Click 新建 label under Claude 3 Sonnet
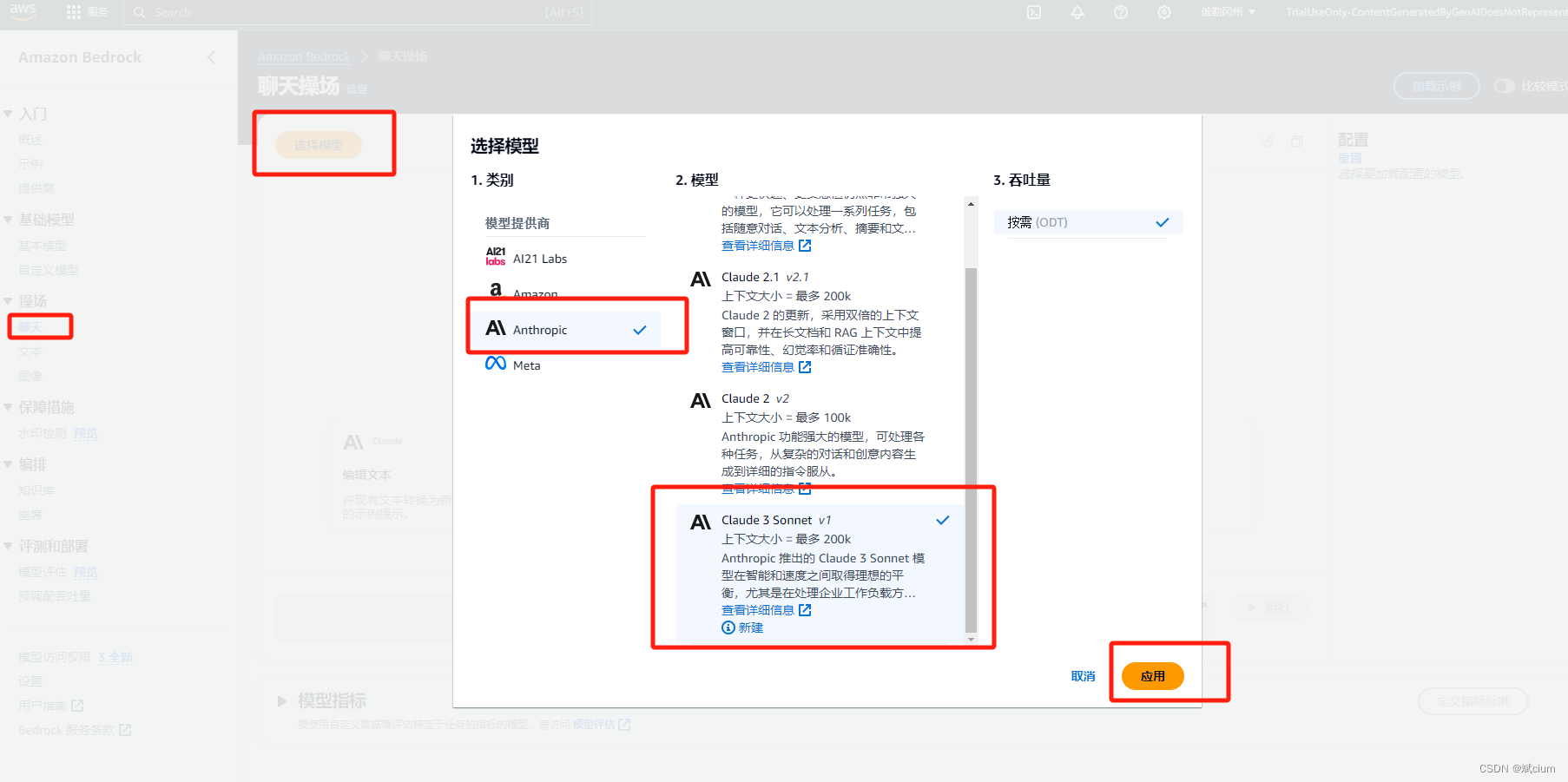Viewport: 1568px width, 782px height. pos(751,628)
